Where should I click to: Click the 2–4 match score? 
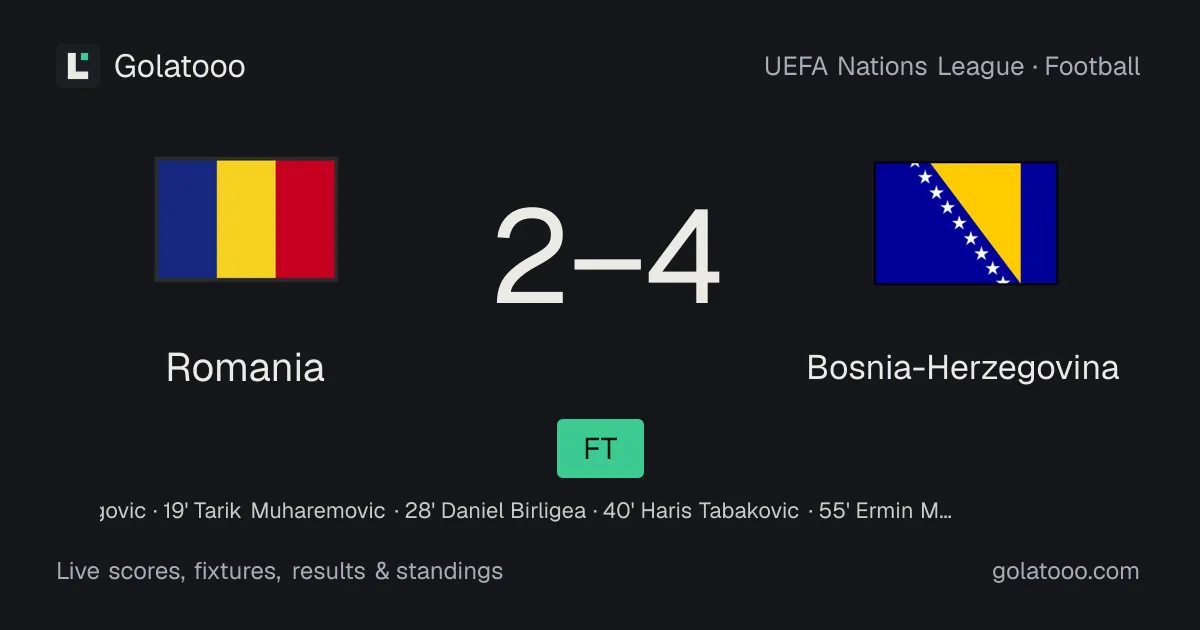coord(607,257)
